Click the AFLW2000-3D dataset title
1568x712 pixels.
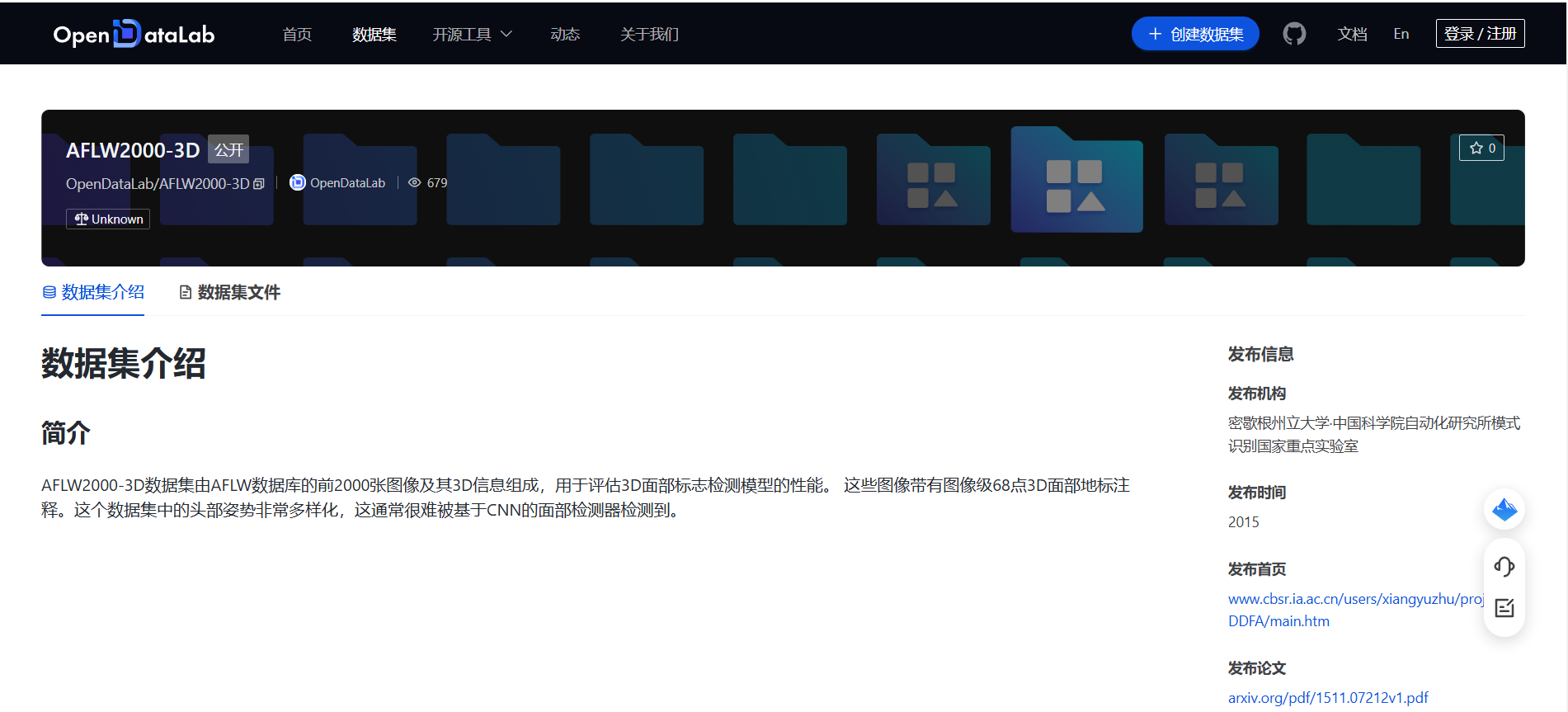click(133, 150)
